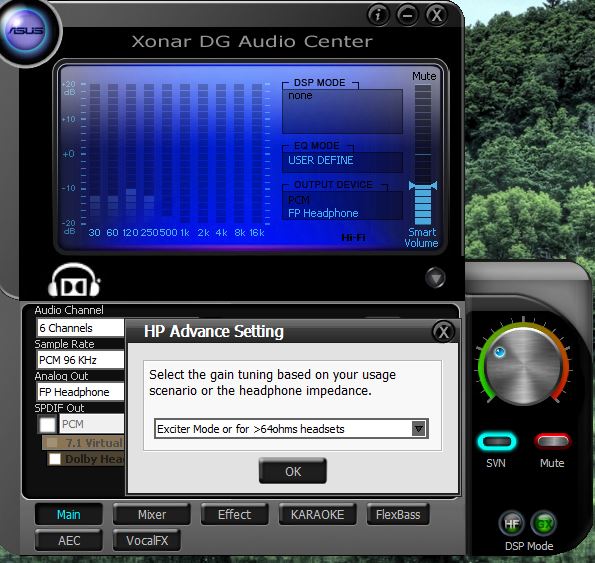
Task: Enable the SPDIF Out checkbox
Action: point(47,424)
